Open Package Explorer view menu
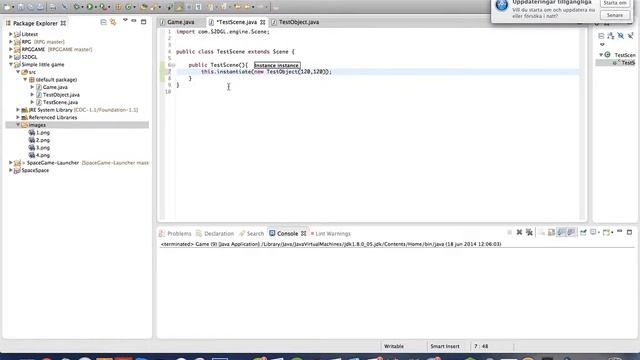Viewport: 640px width, 360px height. [125, 20]
